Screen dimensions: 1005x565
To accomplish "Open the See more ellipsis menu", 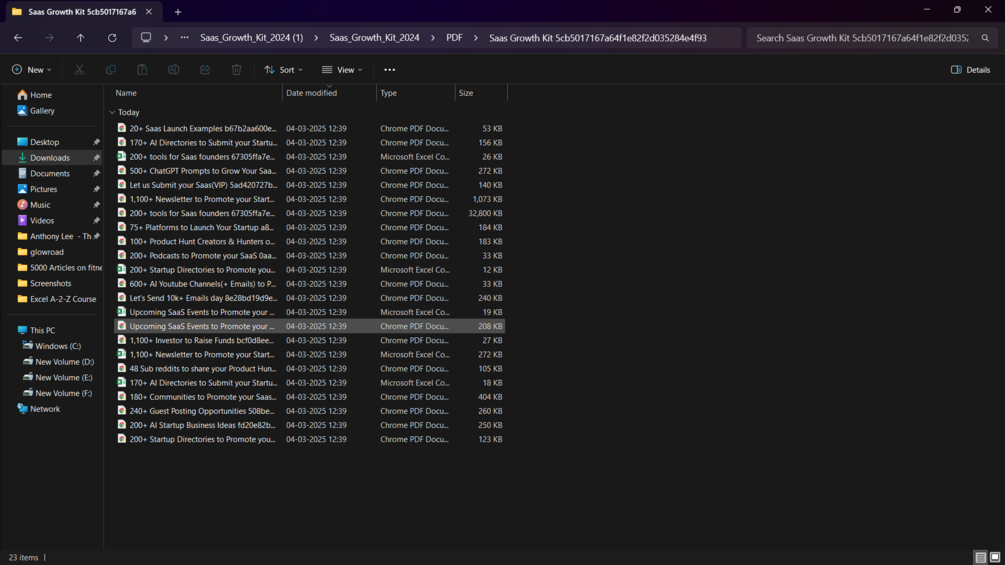I will tap(390, 70).
